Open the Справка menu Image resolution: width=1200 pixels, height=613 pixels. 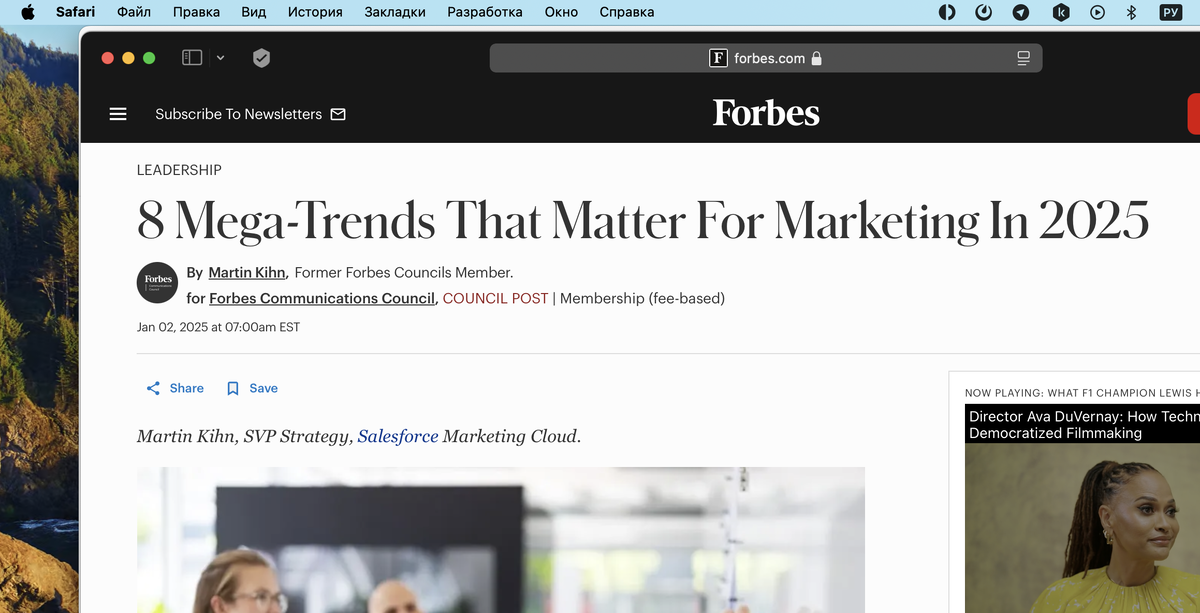click(x=627, y=12)
